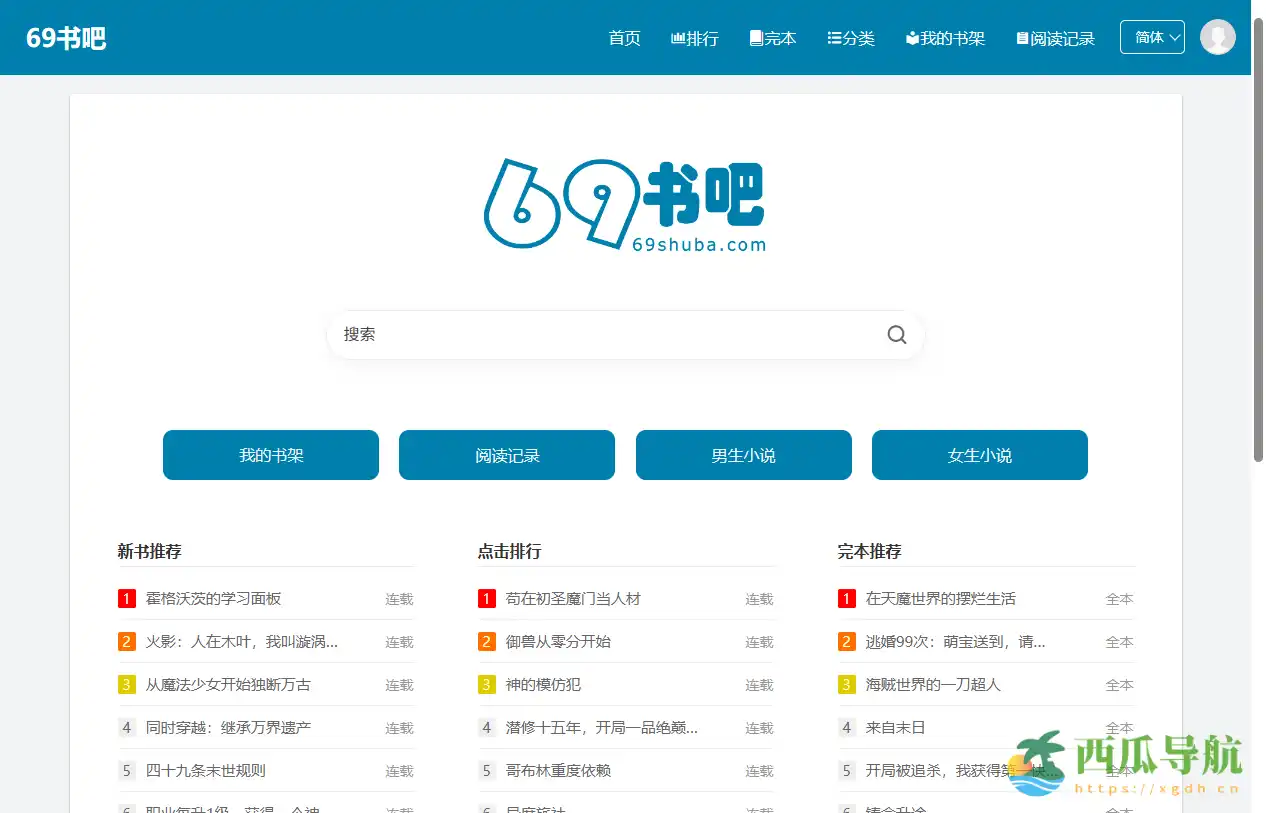Select the 排行 ranking chart icon
Viewport: 1266px width, 813px height.
[x=676, y=38]
